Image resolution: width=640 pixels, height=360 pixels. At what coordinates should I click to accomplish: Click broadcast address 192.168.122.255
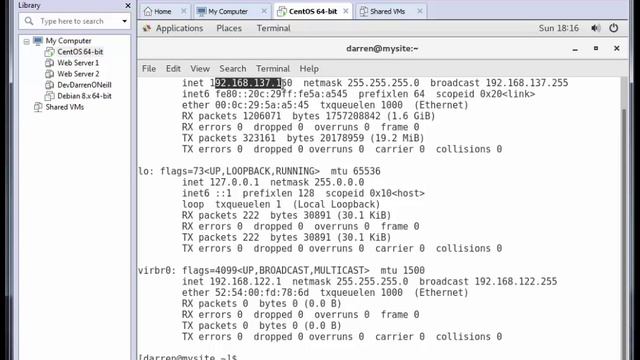click(x=516, y=281)
